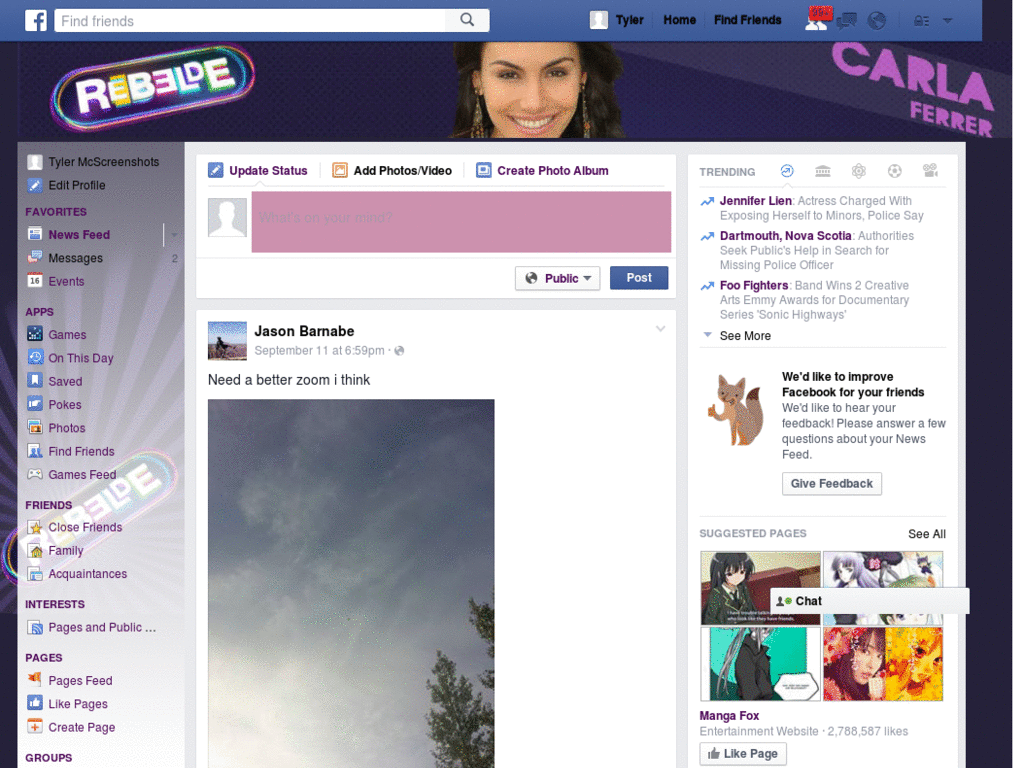Open notifications globe icon in top bar
Viewport: 1024px width, 768px height.
[876, 21]
